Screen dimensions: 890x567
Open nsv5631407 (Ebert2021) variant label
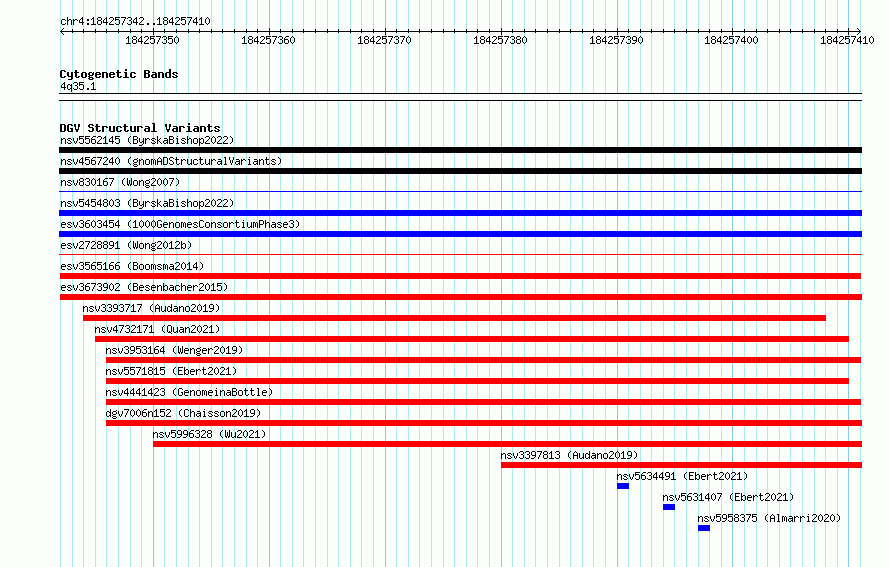[x=728, y=497]
